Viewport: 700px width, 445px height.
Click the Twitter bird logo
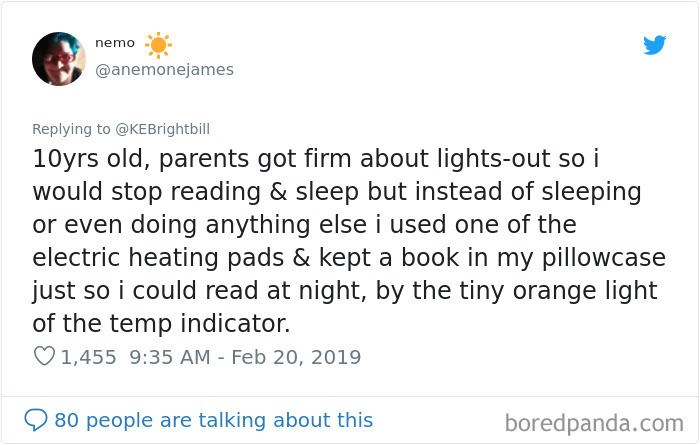654,45
